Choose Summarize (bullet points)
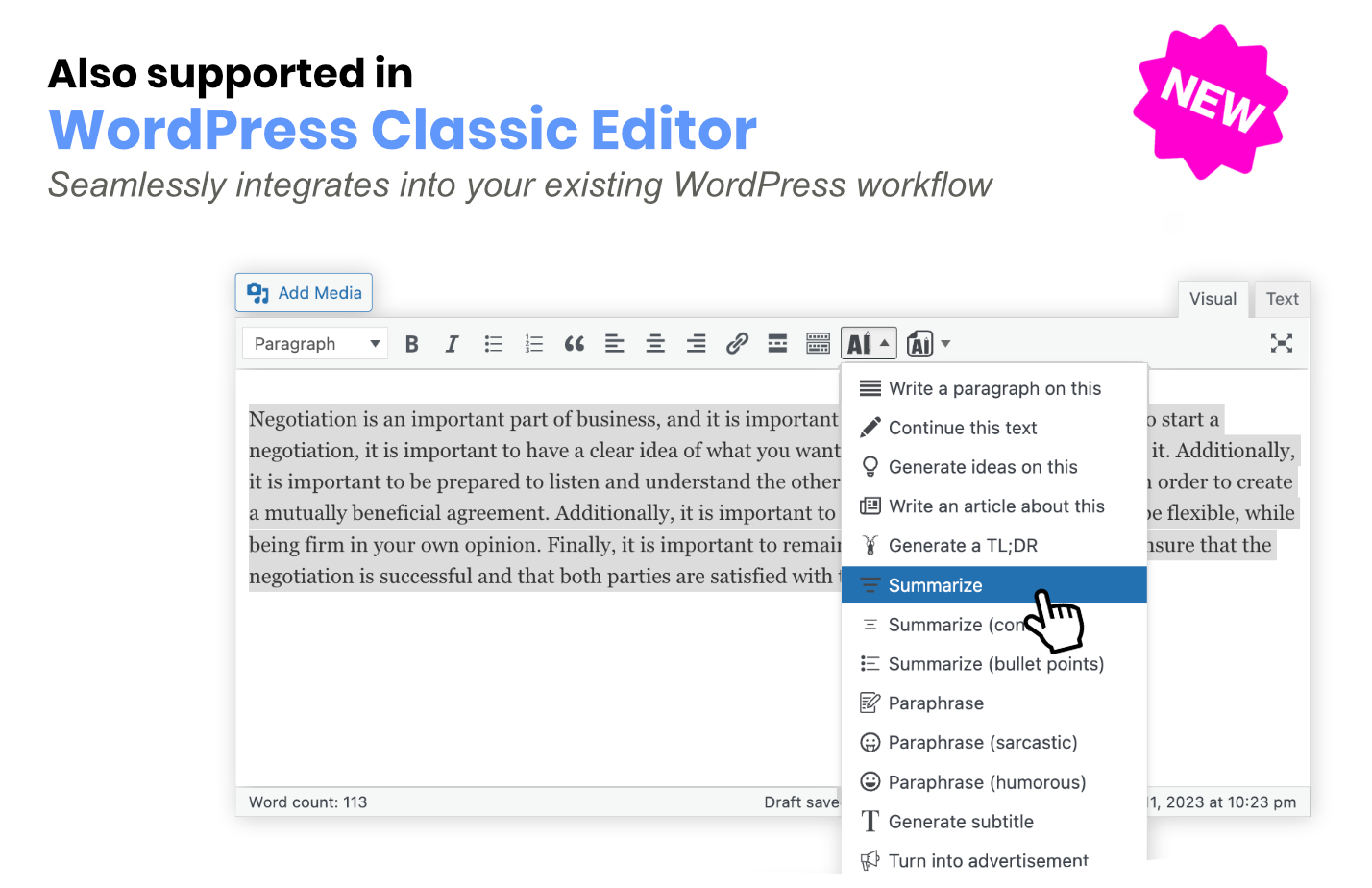 pos(994,664)
